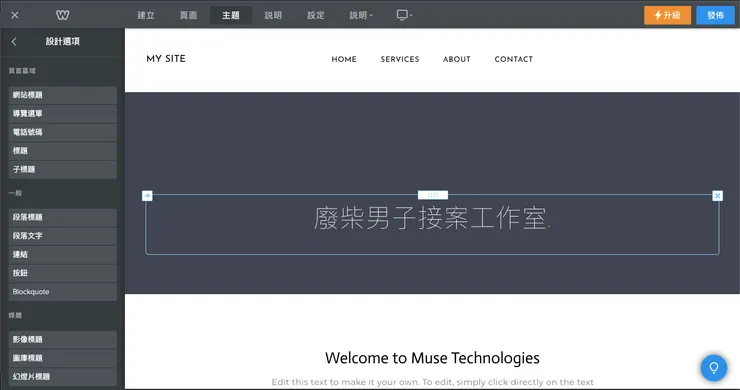The height and width of the screenshot is (390, 740).
Task: Open the 按鈕 design option
Action: click(x=62, y=273)
